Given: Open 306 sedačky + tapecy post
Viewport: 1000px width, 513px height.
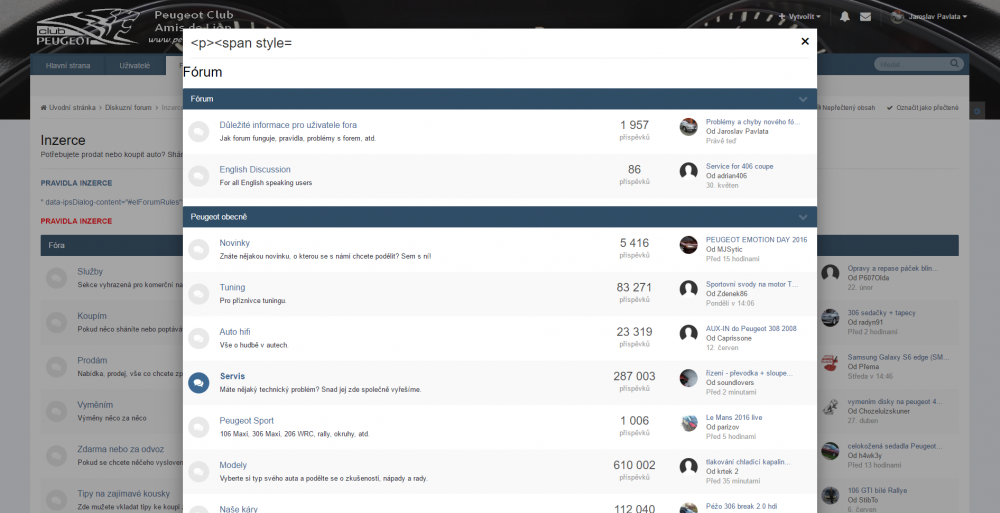Looking at the screenshot, I should coord(881,313).
